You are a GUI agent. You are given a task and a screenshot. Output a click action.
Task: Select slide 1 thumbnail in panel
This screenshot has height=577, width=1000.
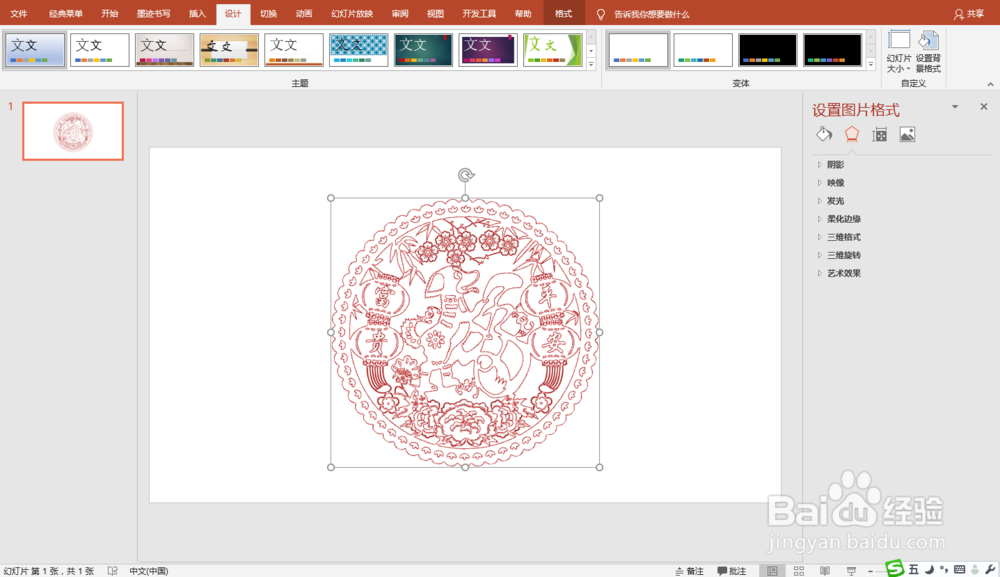(73, 131)
